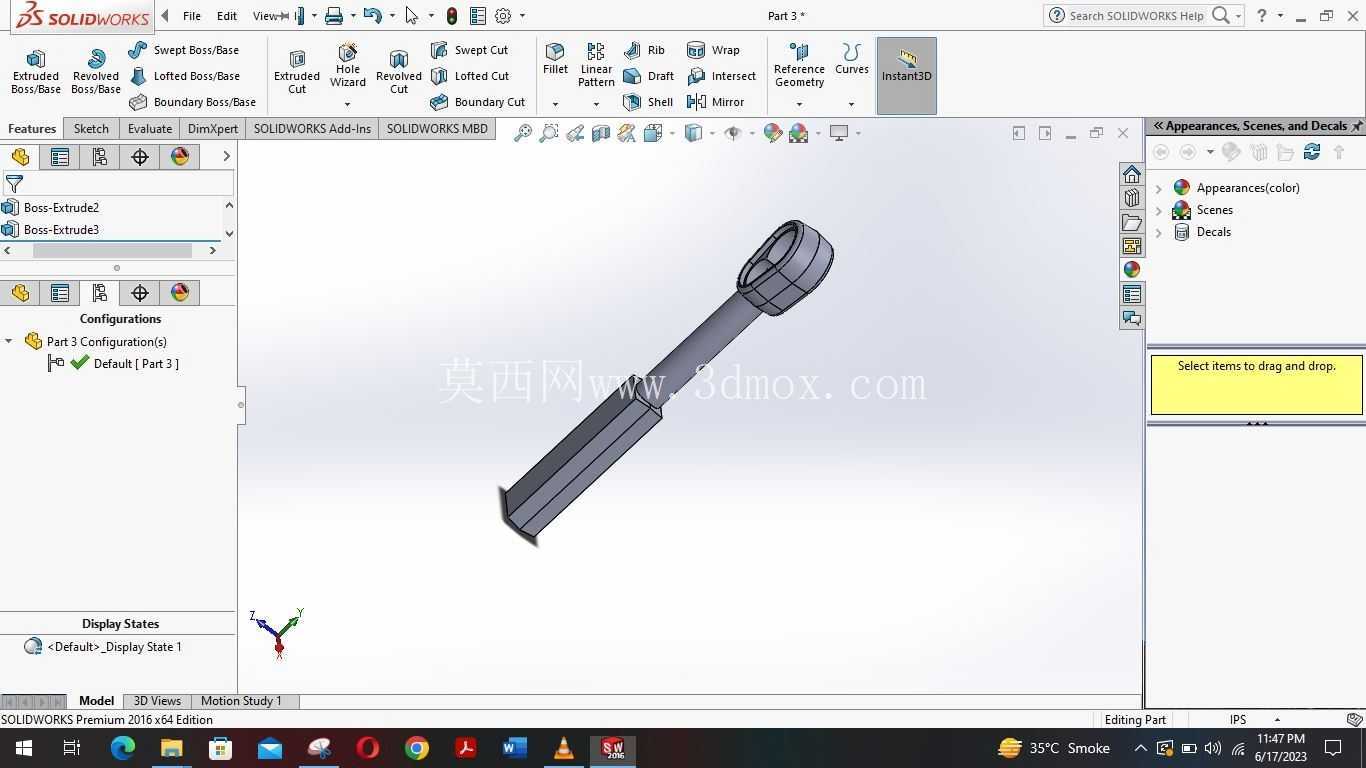This screenshot has height=768, width=1366.
Task: Switch to Motion Study 1 tab
Action: [241, 701]
